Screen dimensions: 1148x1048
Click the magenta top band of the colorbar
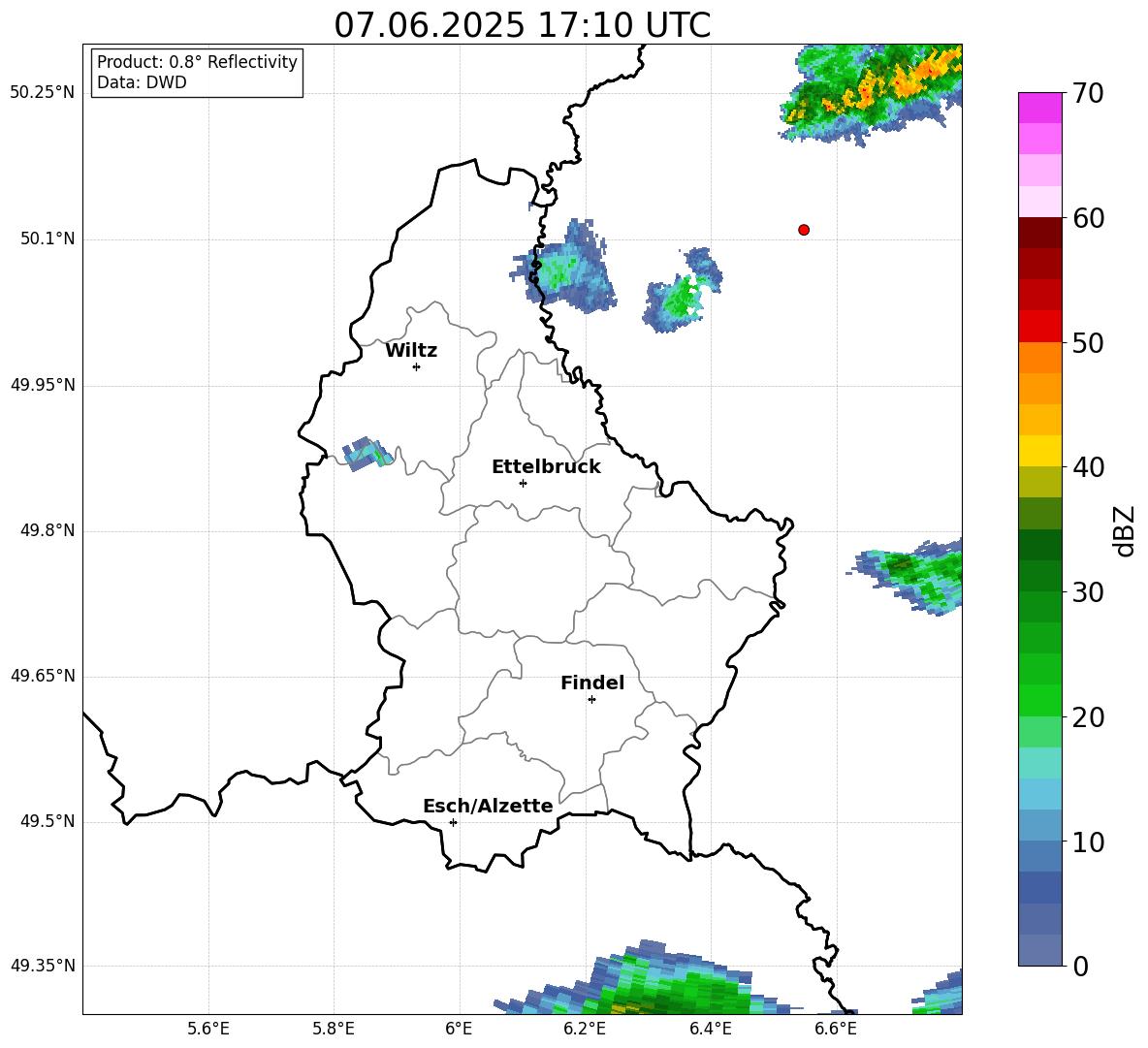point(1040,109)
